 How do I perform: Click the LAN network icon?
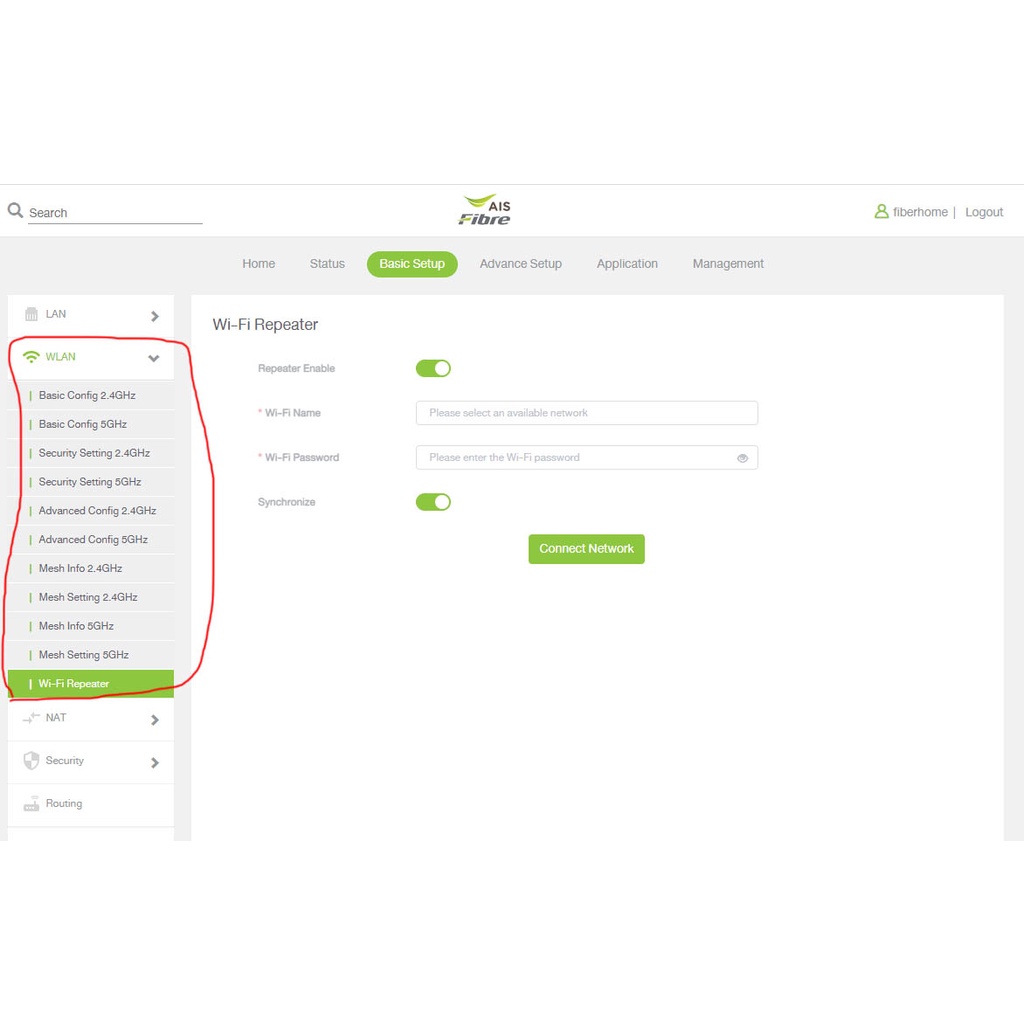click(31, 314)
